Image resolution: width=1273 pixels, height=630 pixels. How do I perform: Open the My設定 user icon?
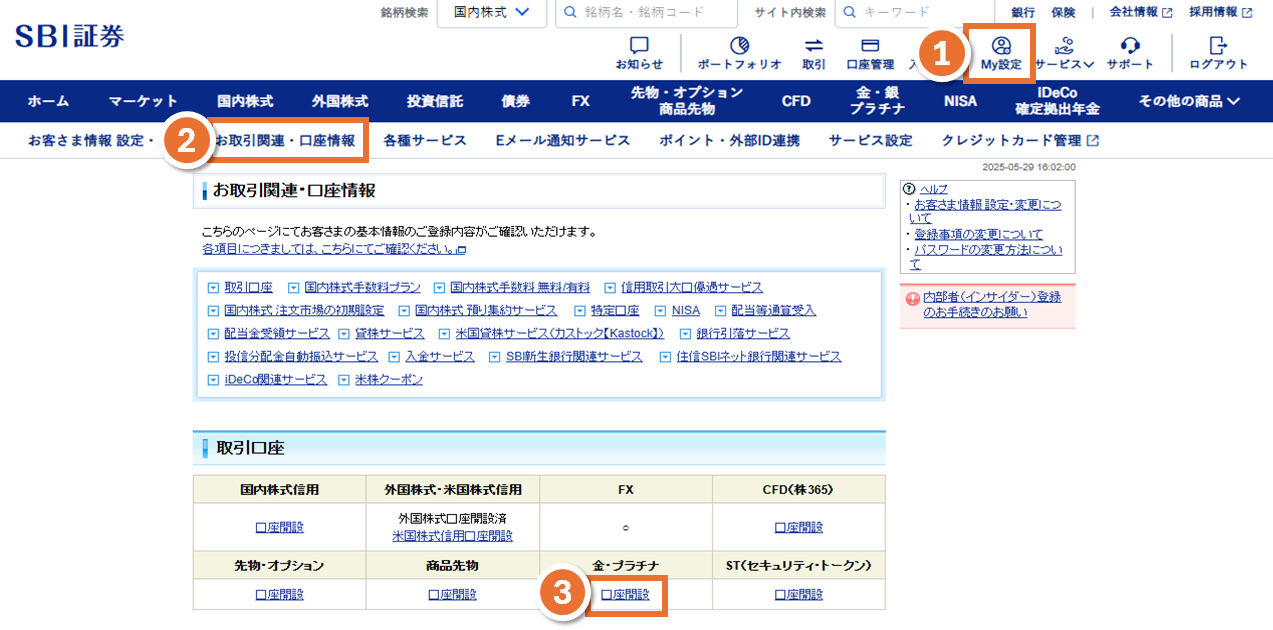tap(1001, 46)
